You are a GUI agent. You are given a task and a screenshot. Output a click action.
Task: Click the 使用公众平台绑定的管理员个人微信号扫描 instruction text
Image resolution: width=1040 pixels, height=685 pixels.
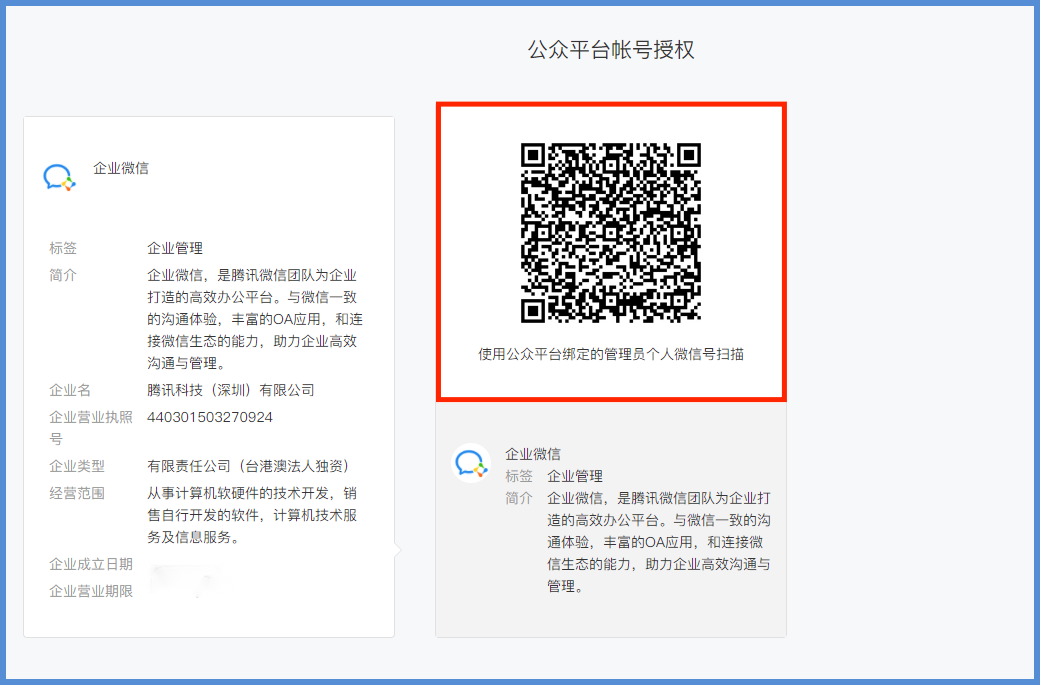611,354
